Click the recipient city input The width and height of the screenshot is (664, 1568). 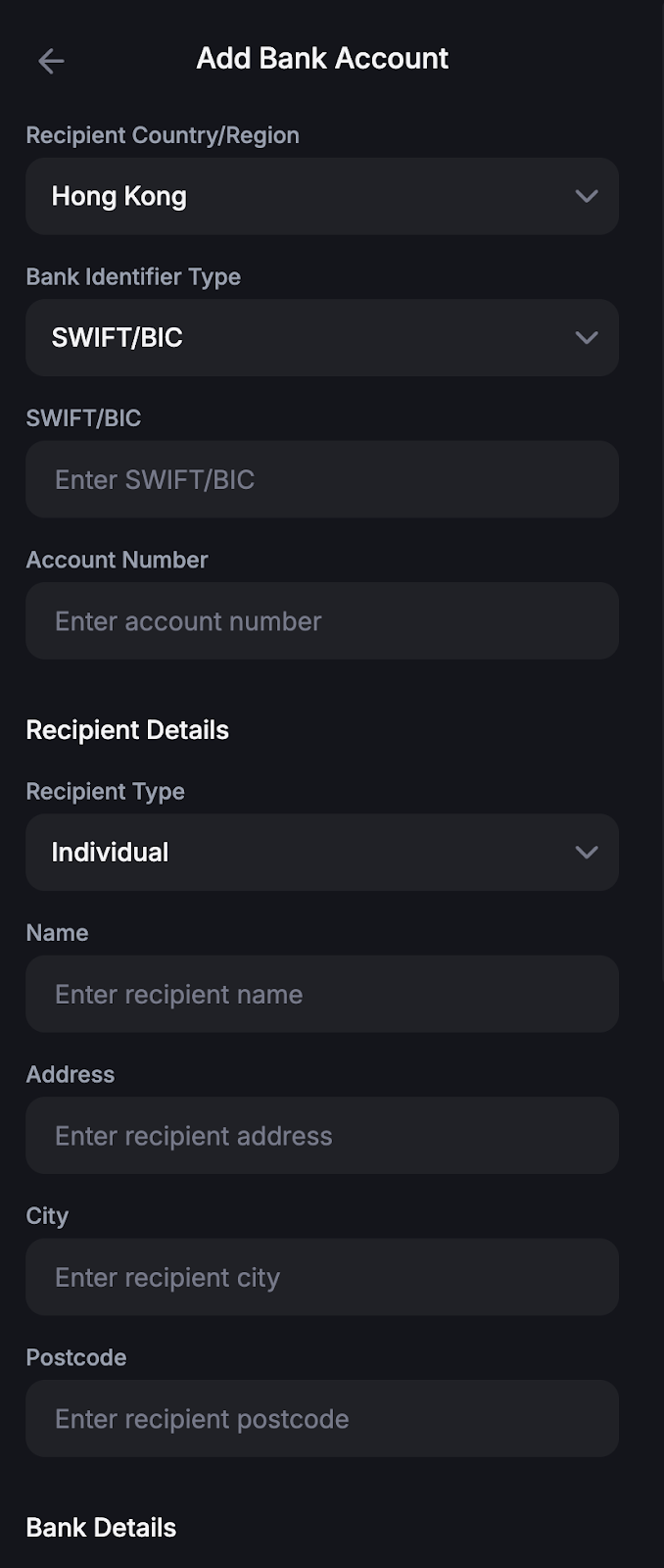coord(321,1277)
